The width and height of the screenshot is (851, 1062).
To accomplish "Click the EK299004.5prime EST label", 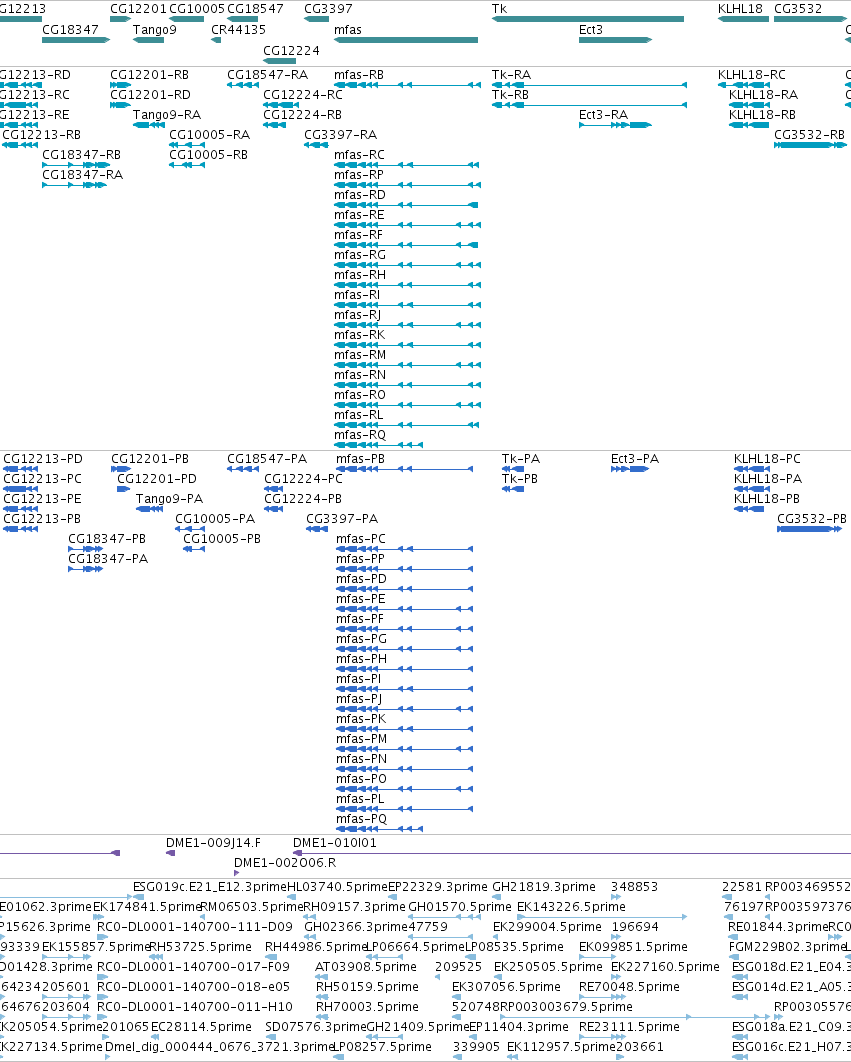I will (x=547, y=927).
